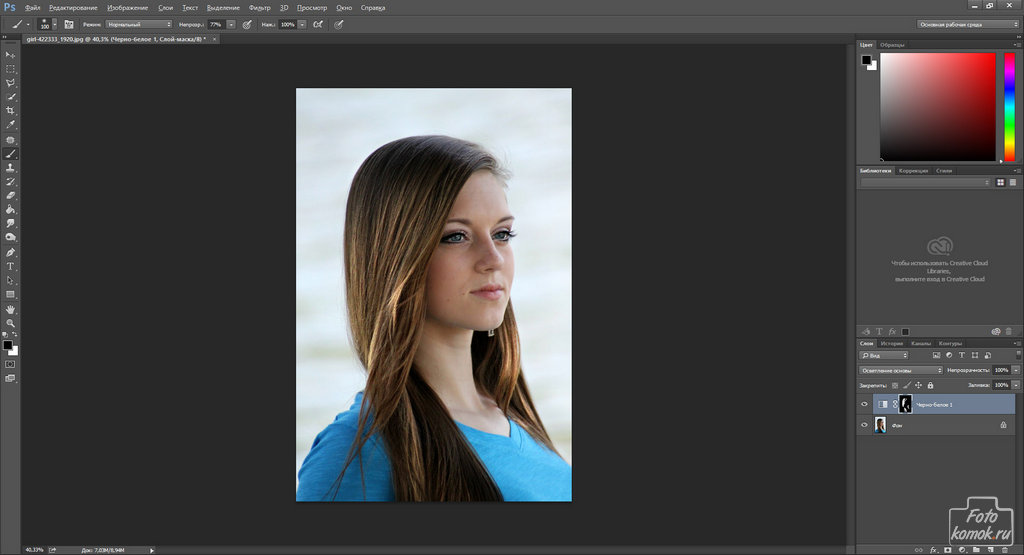The height and width of the screenshot is (555, 1024).
Task: Open the brush preset picker dropdown
Action: (x=54, y=24)
